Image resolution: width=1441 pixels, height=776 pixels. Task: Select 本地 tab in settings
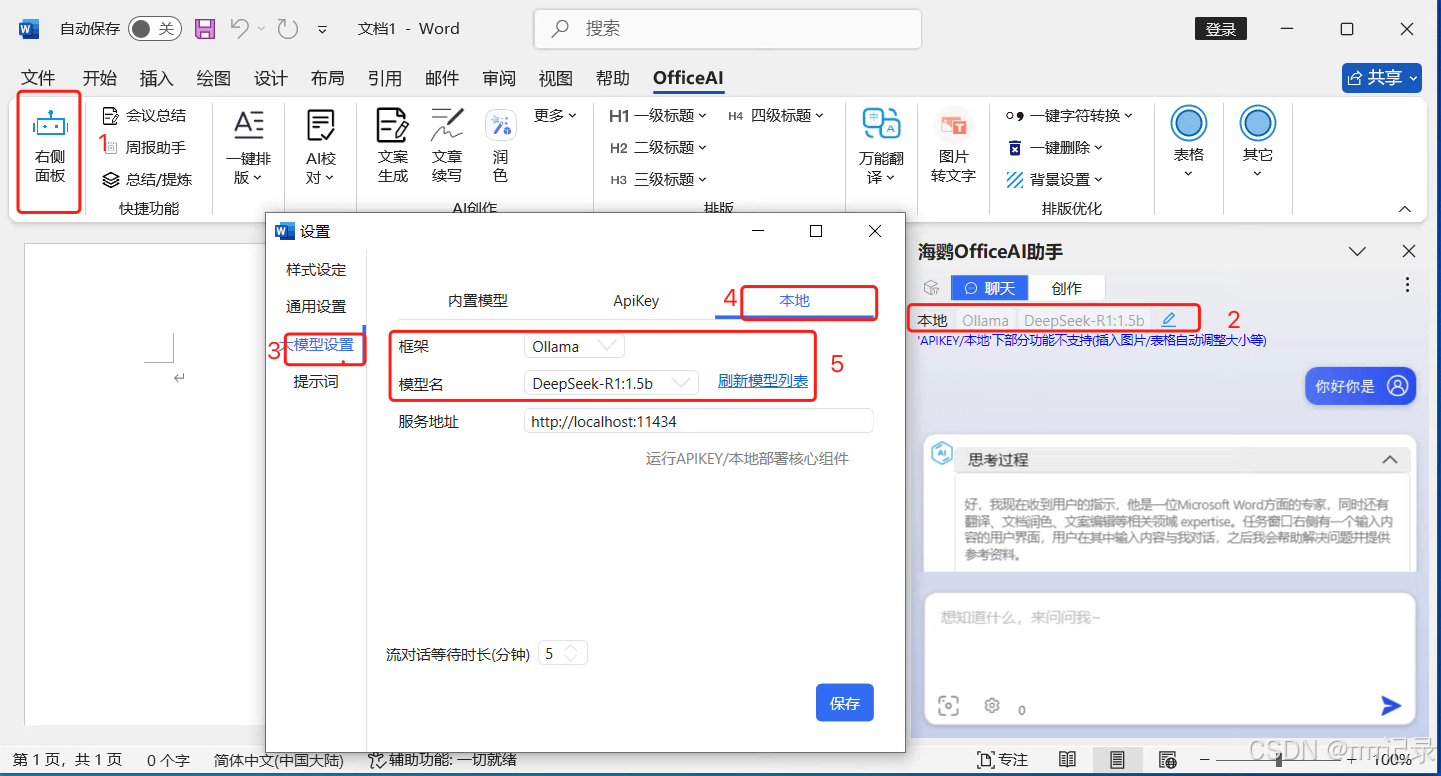pos(795,301)
